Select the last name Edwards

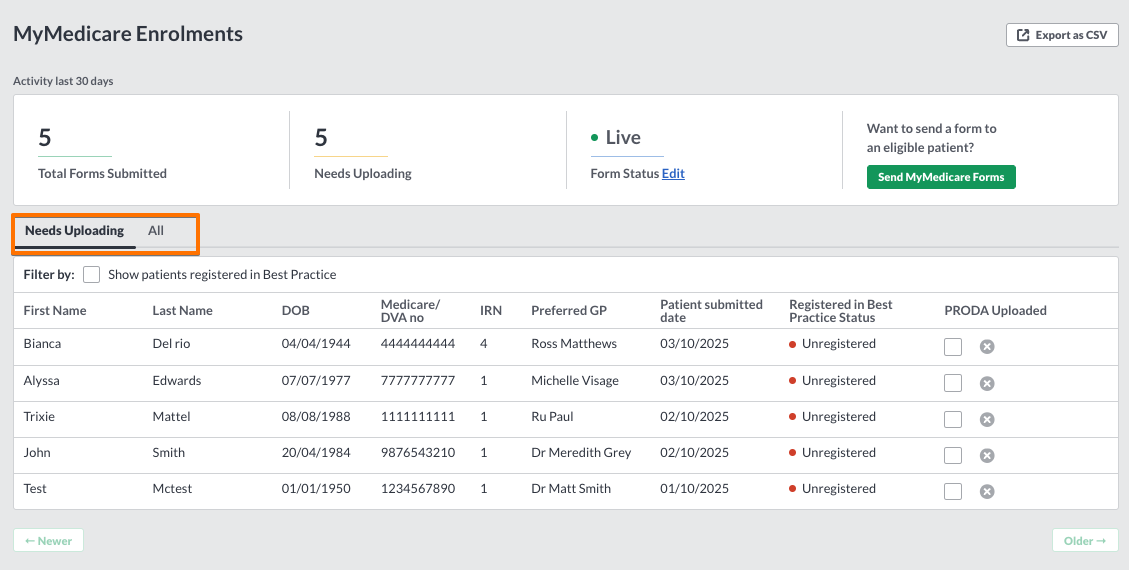point(176,381)
